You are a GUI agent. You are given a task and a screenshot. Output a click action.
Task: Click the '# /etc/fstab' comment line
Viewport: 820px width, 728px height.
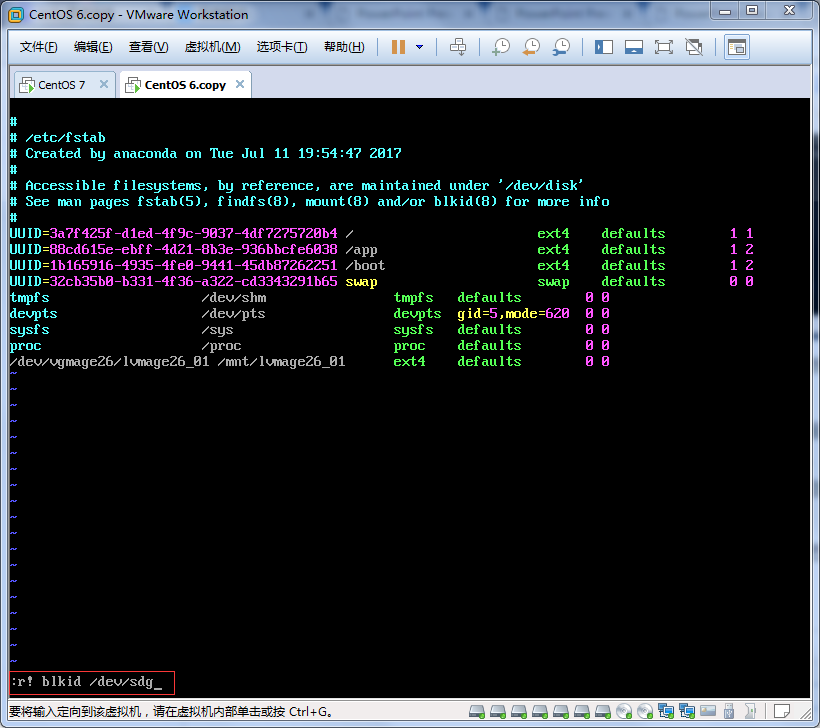coord(58,138)
